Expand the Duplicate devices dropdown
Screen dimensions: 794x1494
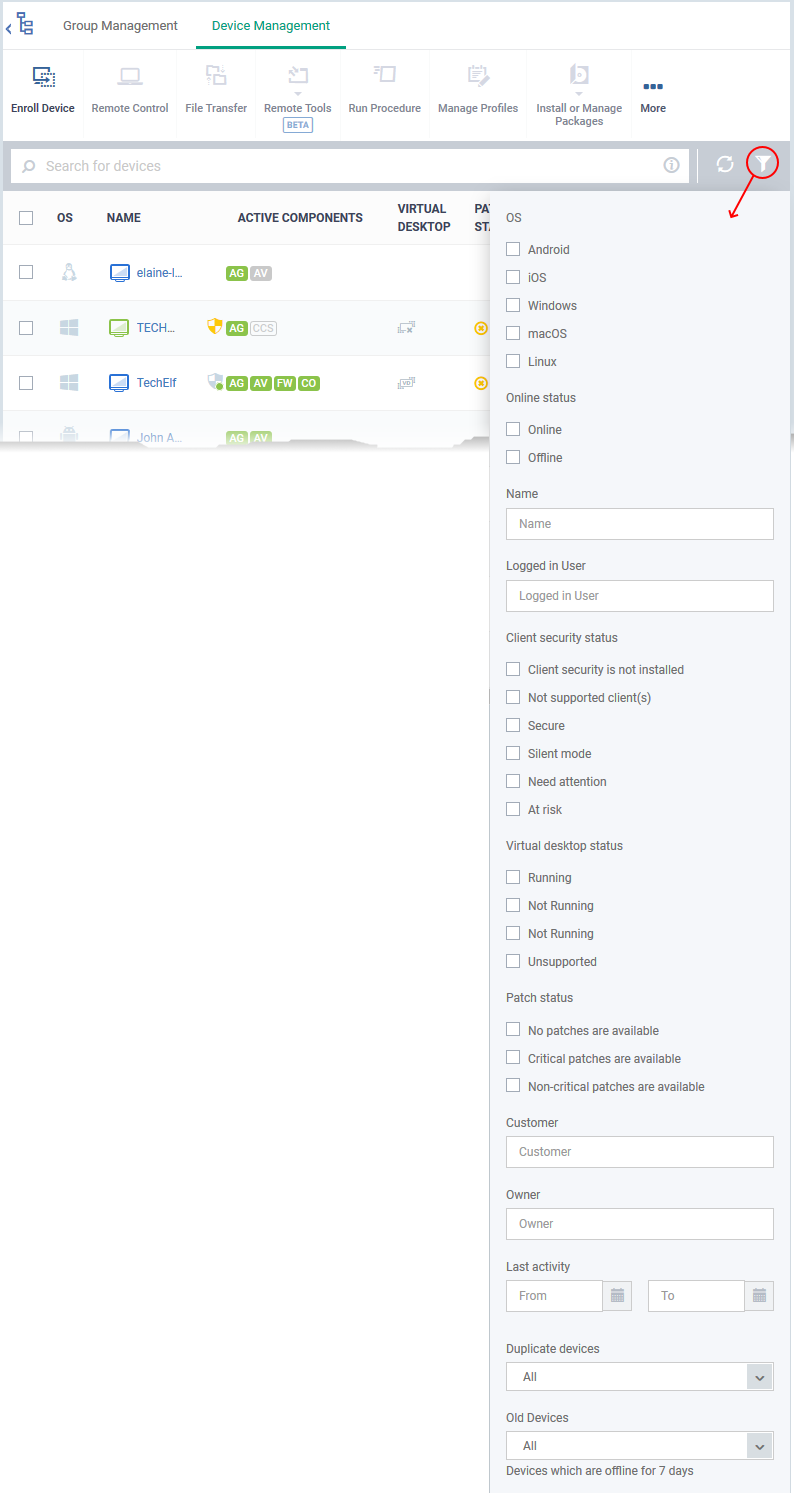tap(640, 1377)
